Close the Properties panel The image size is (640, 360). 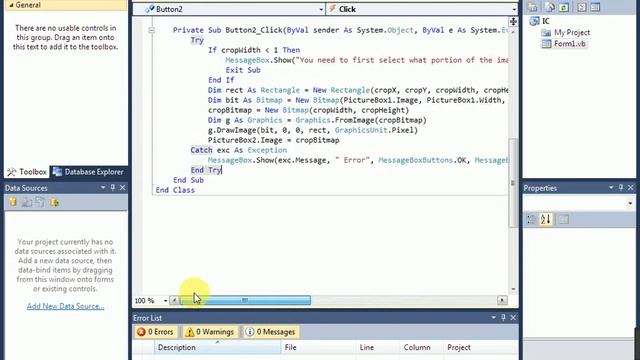pyautogui.click(x=631, y=188)
